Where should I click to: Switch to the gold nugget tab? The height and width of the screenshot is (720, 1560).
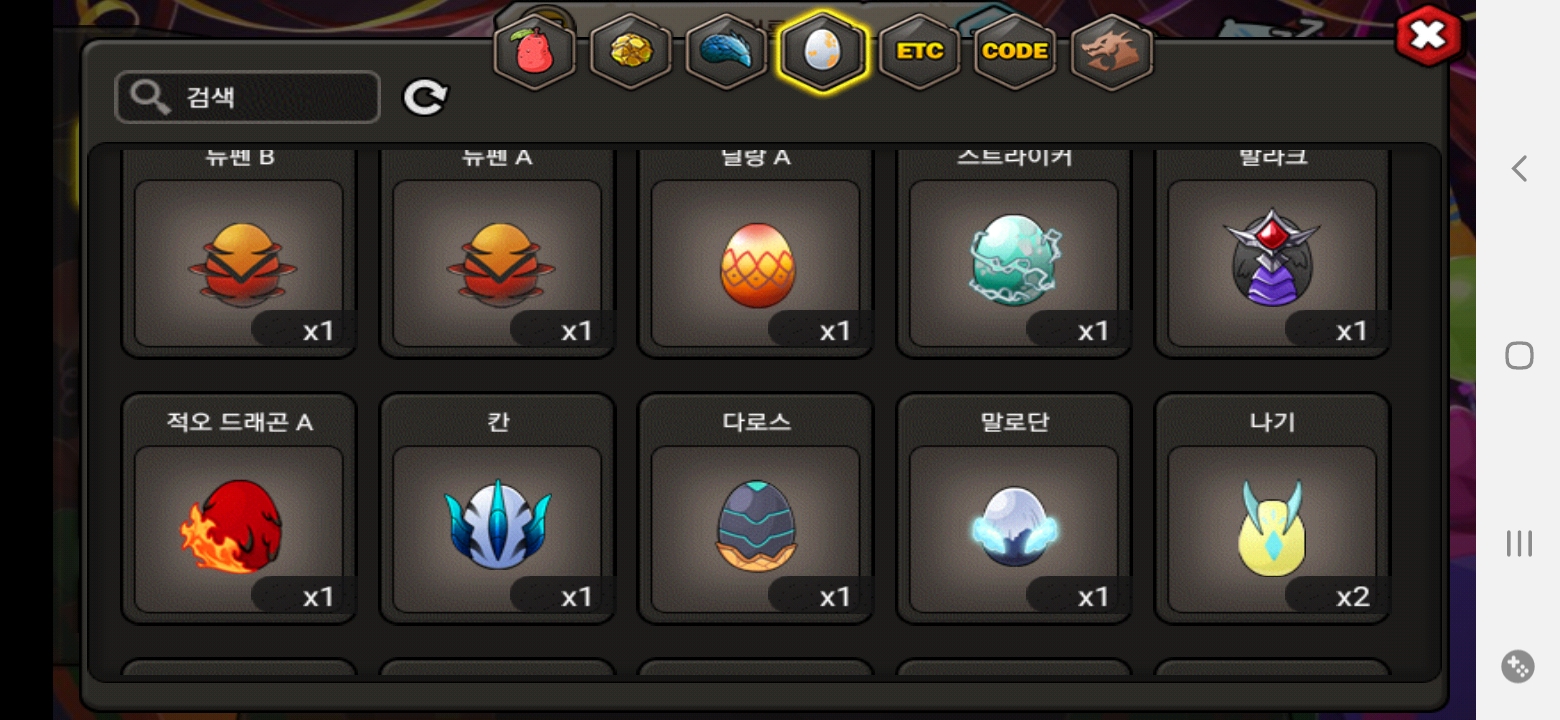tap(631, 52)
